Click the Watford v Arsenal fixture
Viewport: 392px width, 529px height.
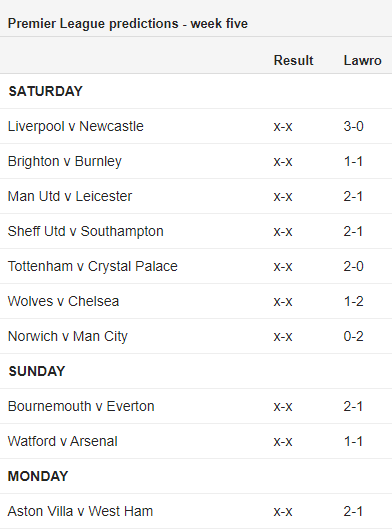(63, 441)
